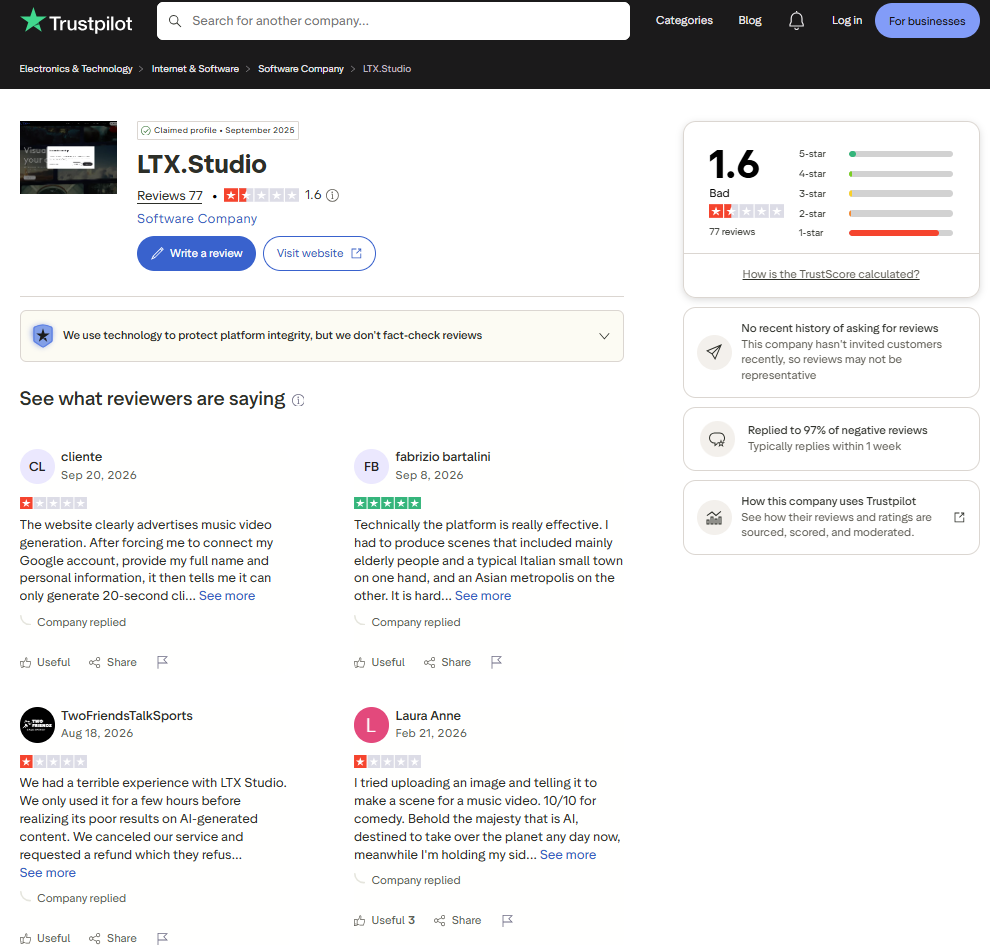This screenshot has width=990, height=945.
Task: Expand Laura Anne's review See more
Action: 568,855
